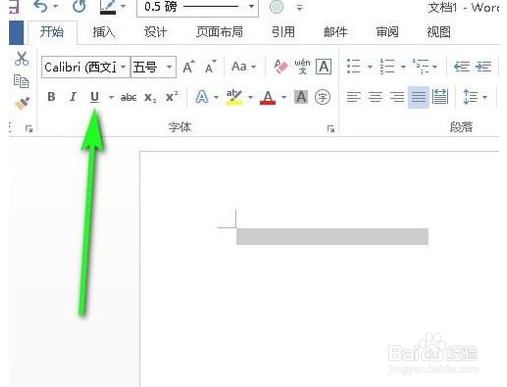507x387 pixels.
Task: Align text left
Action: click(354, 97)
